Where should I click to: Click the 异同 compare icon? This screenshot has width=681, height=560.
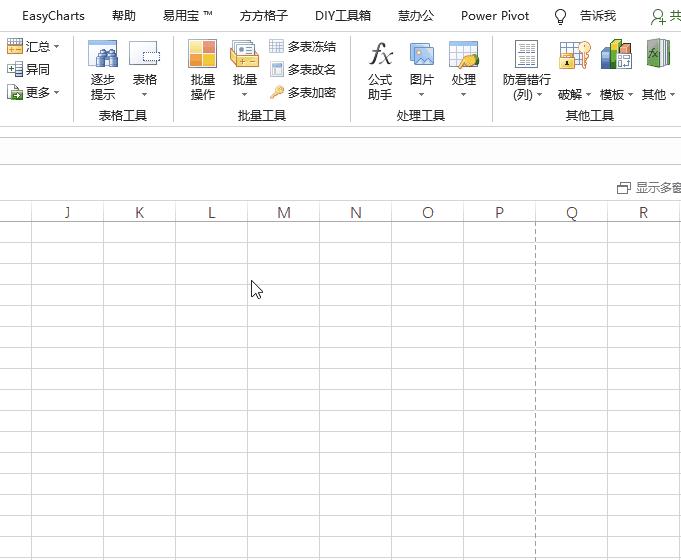pos(15,69)
